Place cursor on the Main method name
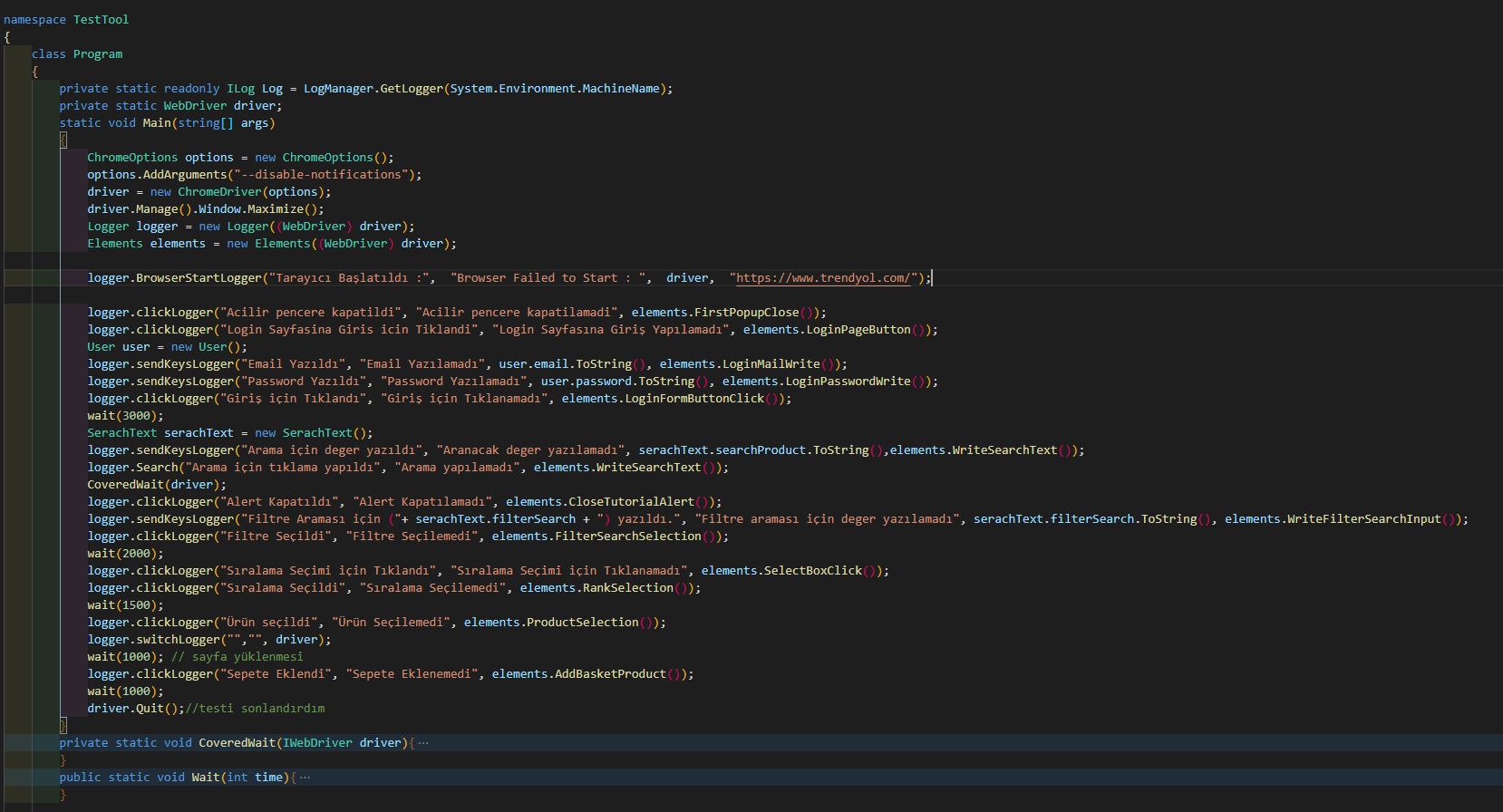1503x812 pixels. pos(157,123)
